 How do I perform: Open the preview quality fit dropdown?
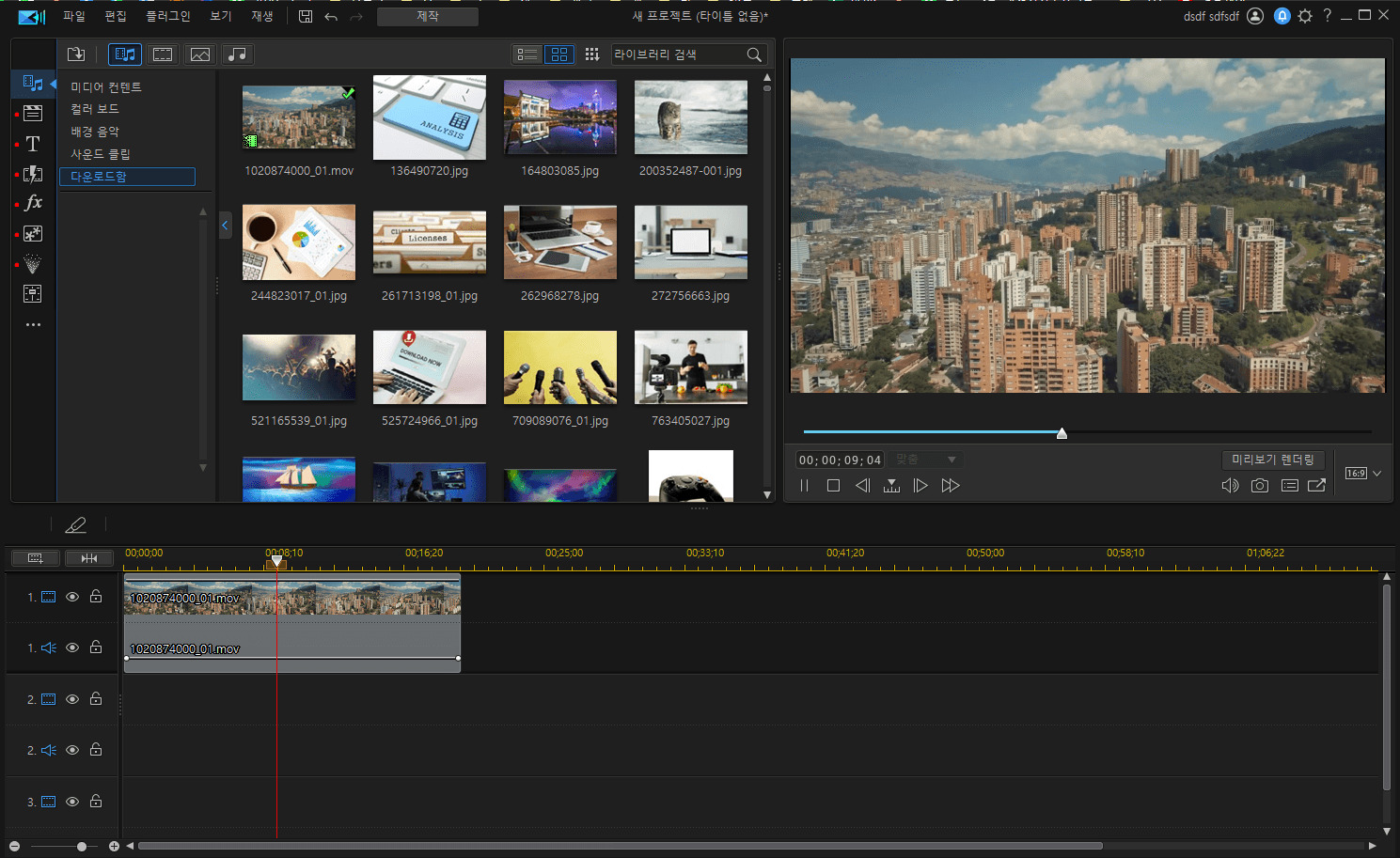coord(925,460)
